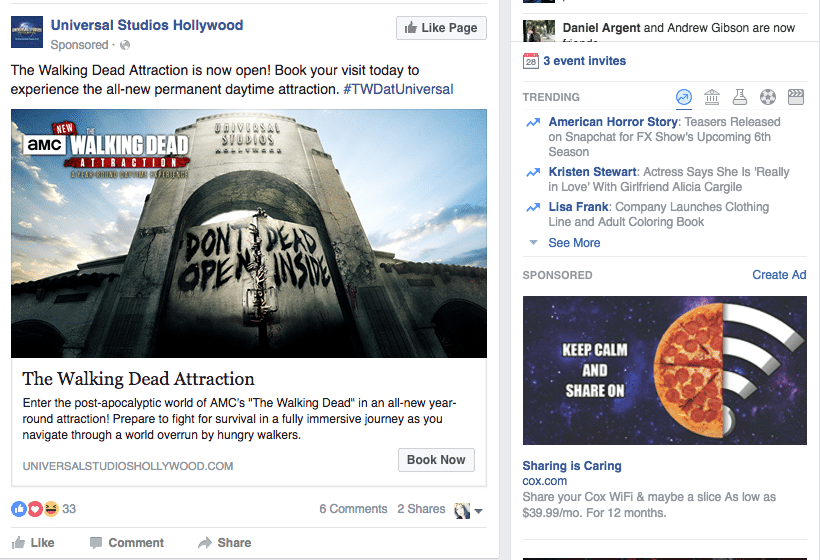This screenshot has height=560, width=820.
Task: Click the red heart reaction icon
Action: [35, 509]
